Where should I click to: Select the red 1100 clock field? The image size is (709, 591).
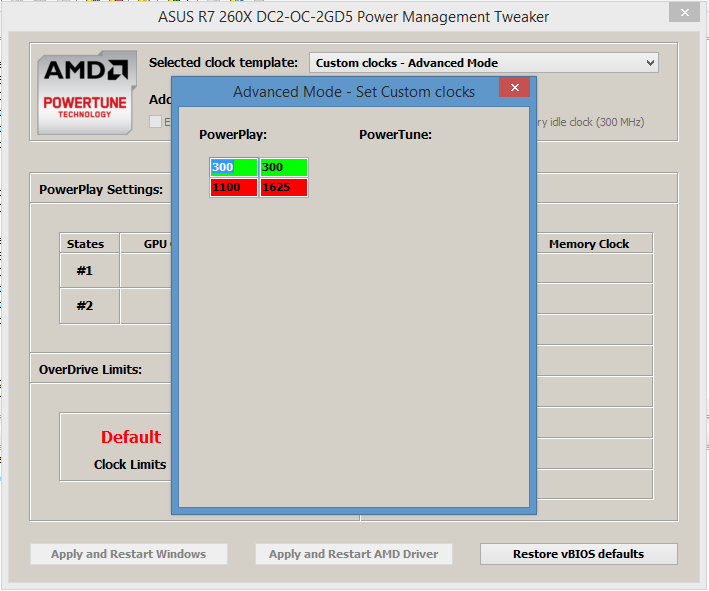[x=234, y=187]
